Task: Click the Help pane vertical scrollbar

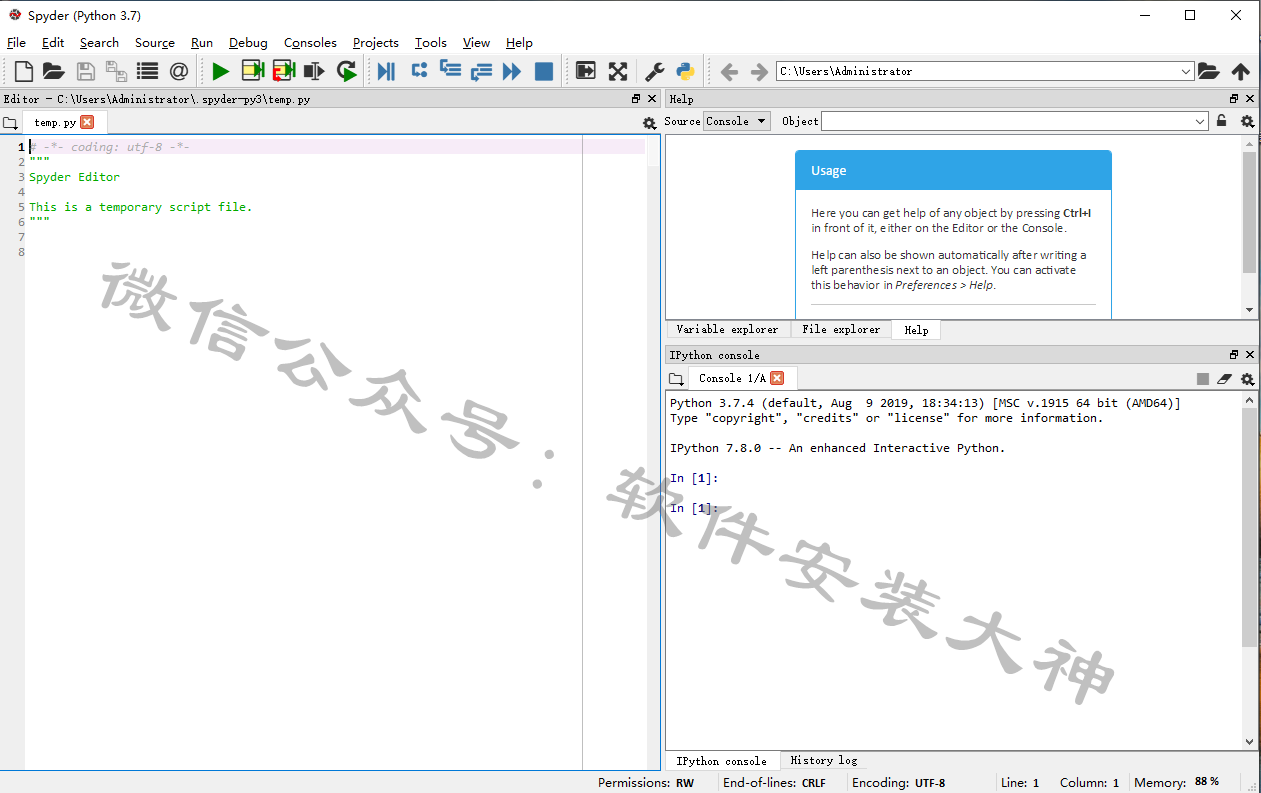Action: [x=1249, y=212]
